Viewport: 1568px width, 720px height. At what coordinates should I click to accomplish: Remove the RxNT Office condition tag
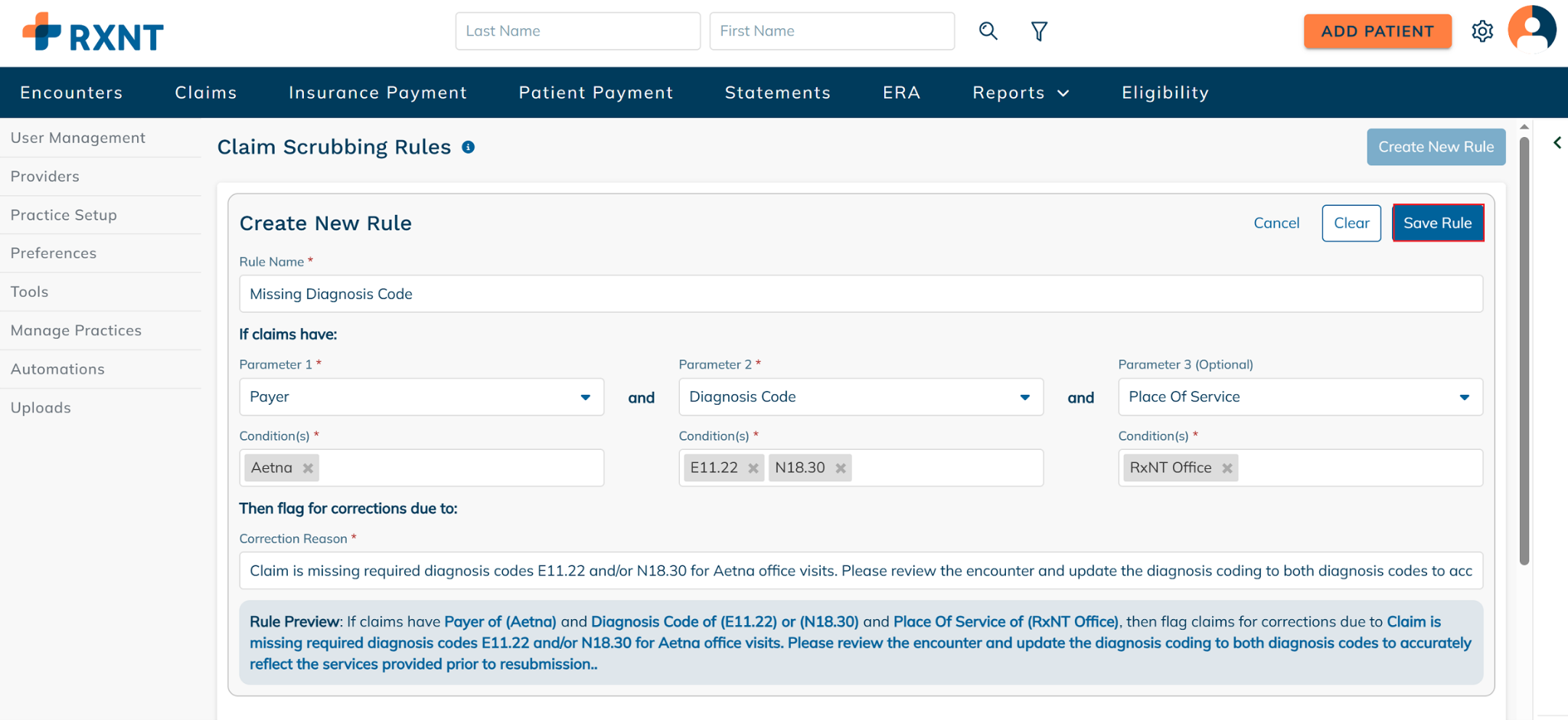point(1227,468)
